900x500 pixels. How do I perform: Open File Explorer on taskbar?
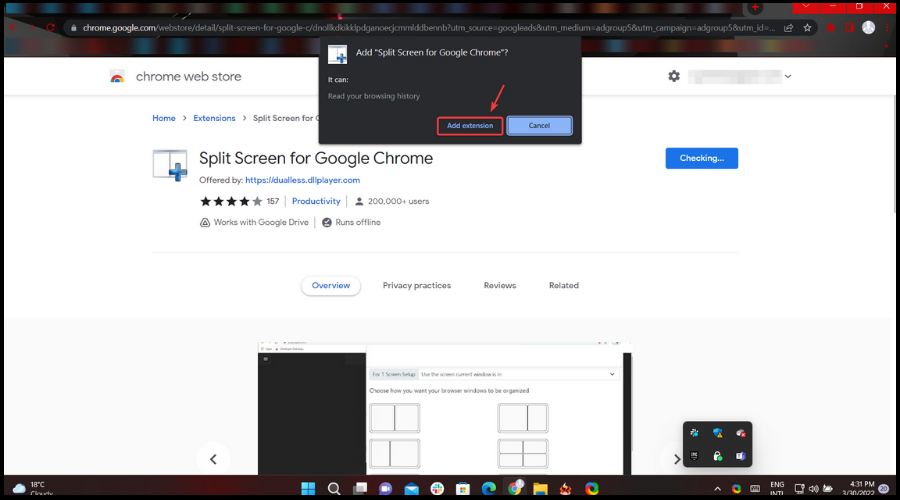pos(540,489)
